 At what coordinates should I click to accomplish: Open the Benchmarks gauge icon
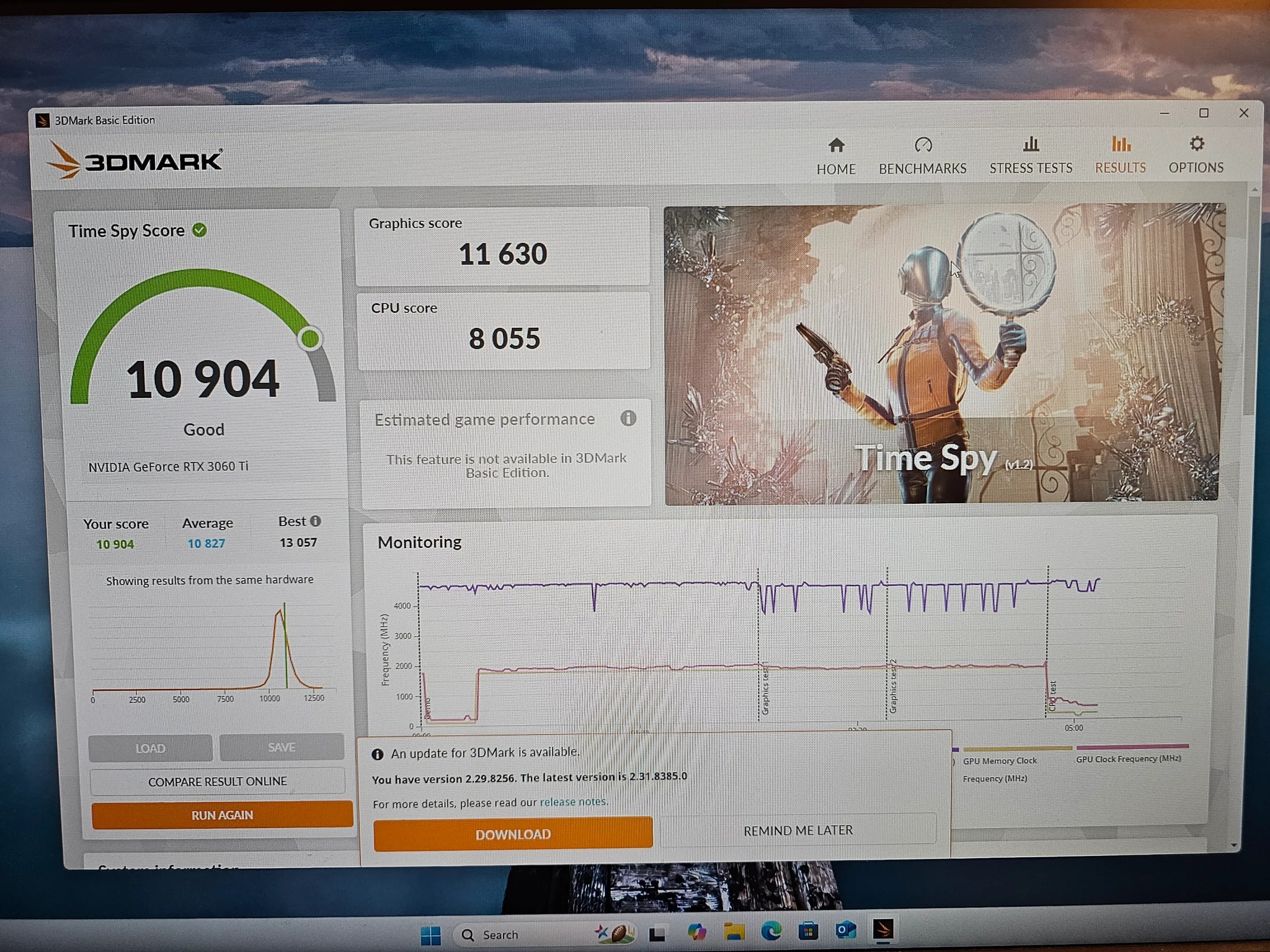click(923, 145)
